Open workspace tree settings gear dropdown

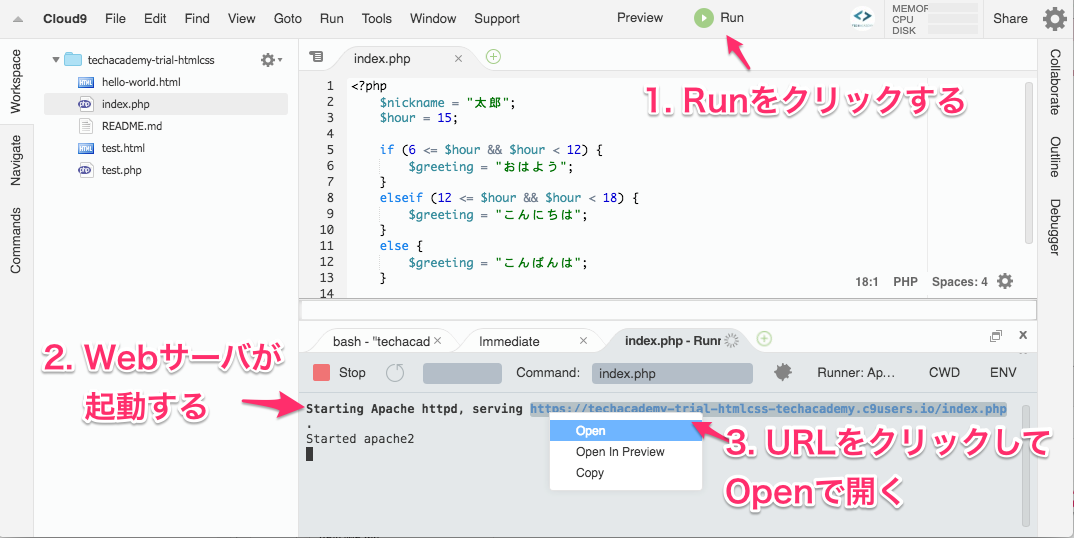click(x=270, y=60)
